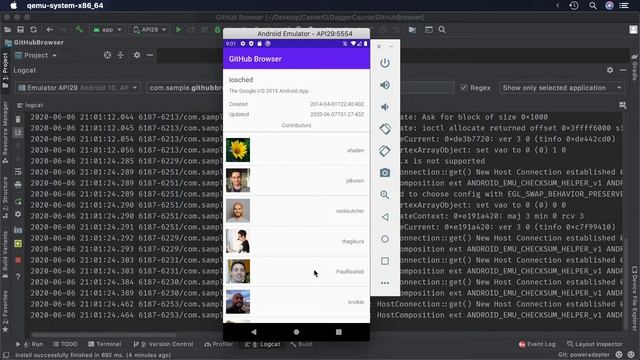Click Logcat sidebar print icon
The width and height of the screenshot is (640, 360).
(18, 185)
